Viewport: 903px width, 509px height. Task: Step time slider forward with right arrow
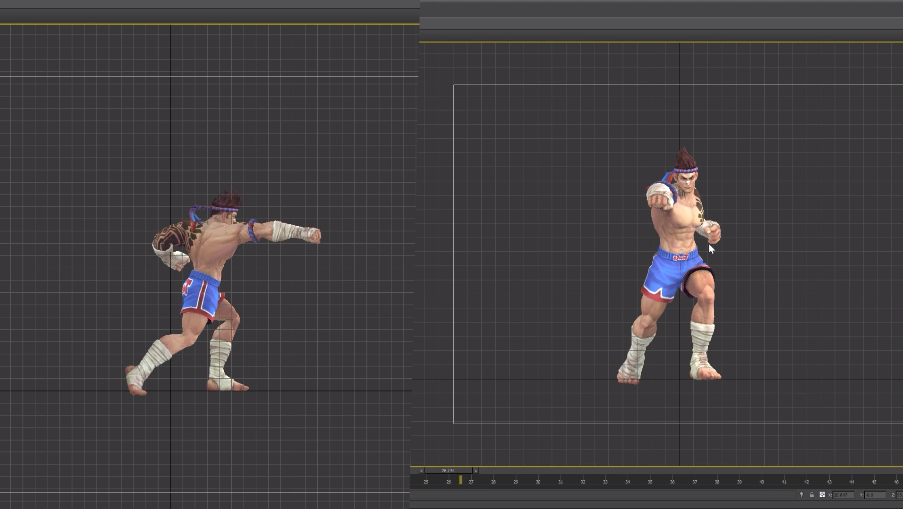click(476, 470)
